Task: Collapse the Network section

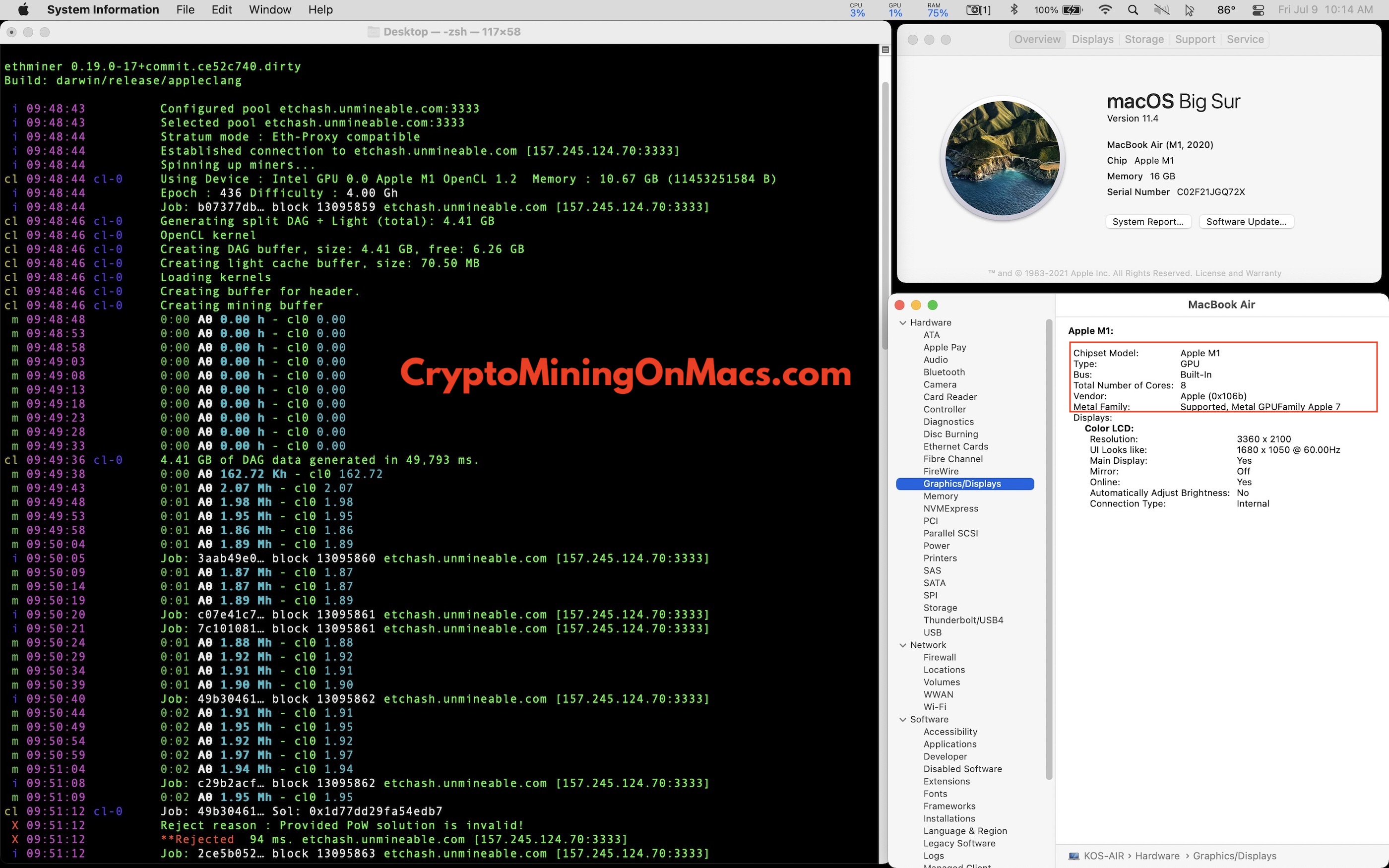Action: click(x=903, y=645)
